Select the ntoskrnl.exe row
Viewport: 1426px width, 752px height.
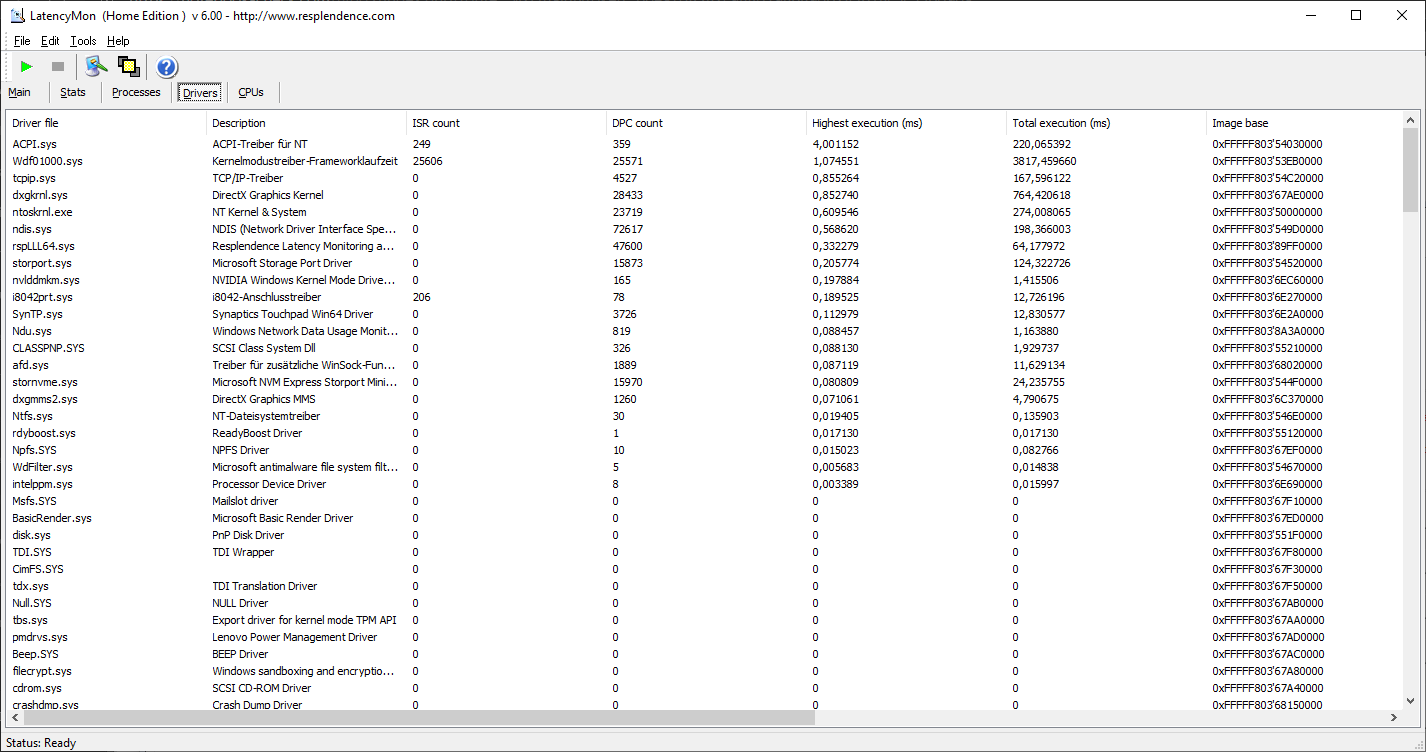(x=705, y=212)
